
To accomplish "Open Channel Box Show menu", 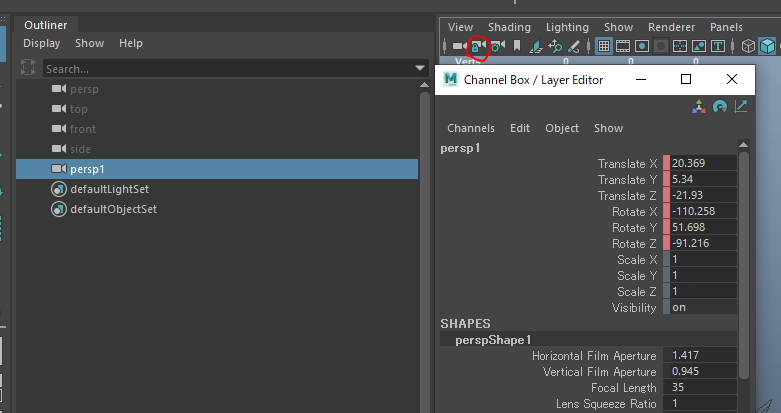I will [x=608, y=128].
